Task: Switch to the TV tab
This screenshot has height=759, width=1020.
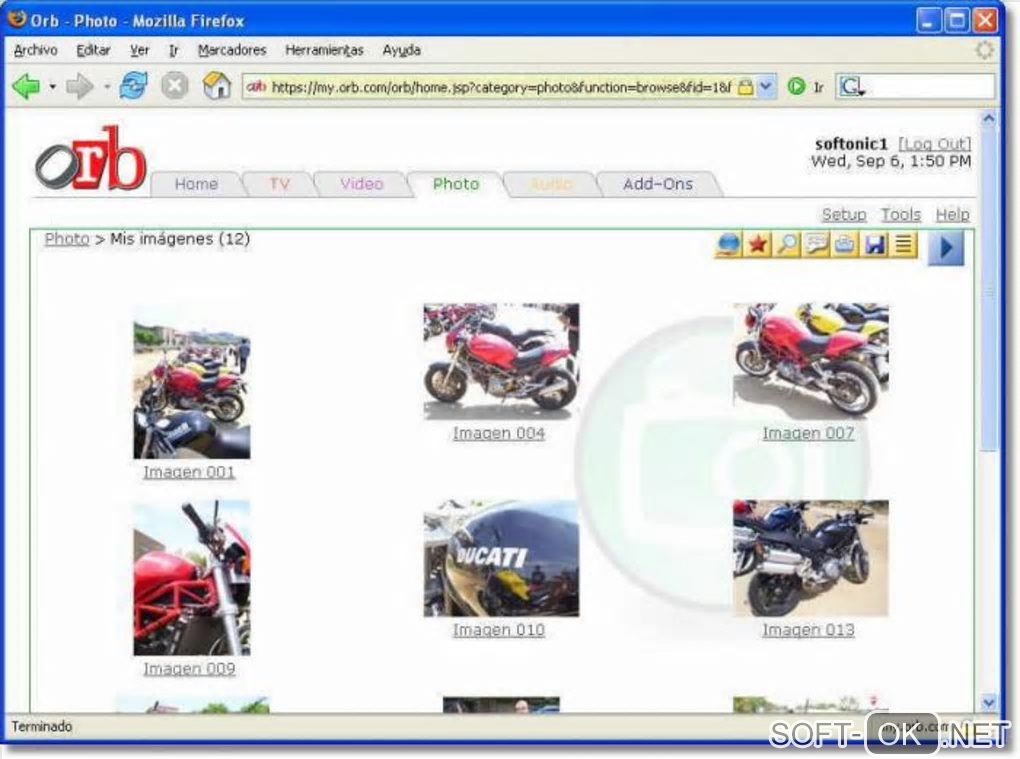Action: 279,184
